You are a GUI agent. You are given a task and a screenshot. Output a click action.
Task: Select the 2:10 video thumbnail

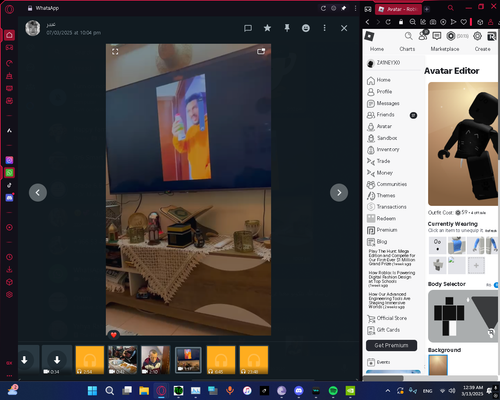point(155,360)
